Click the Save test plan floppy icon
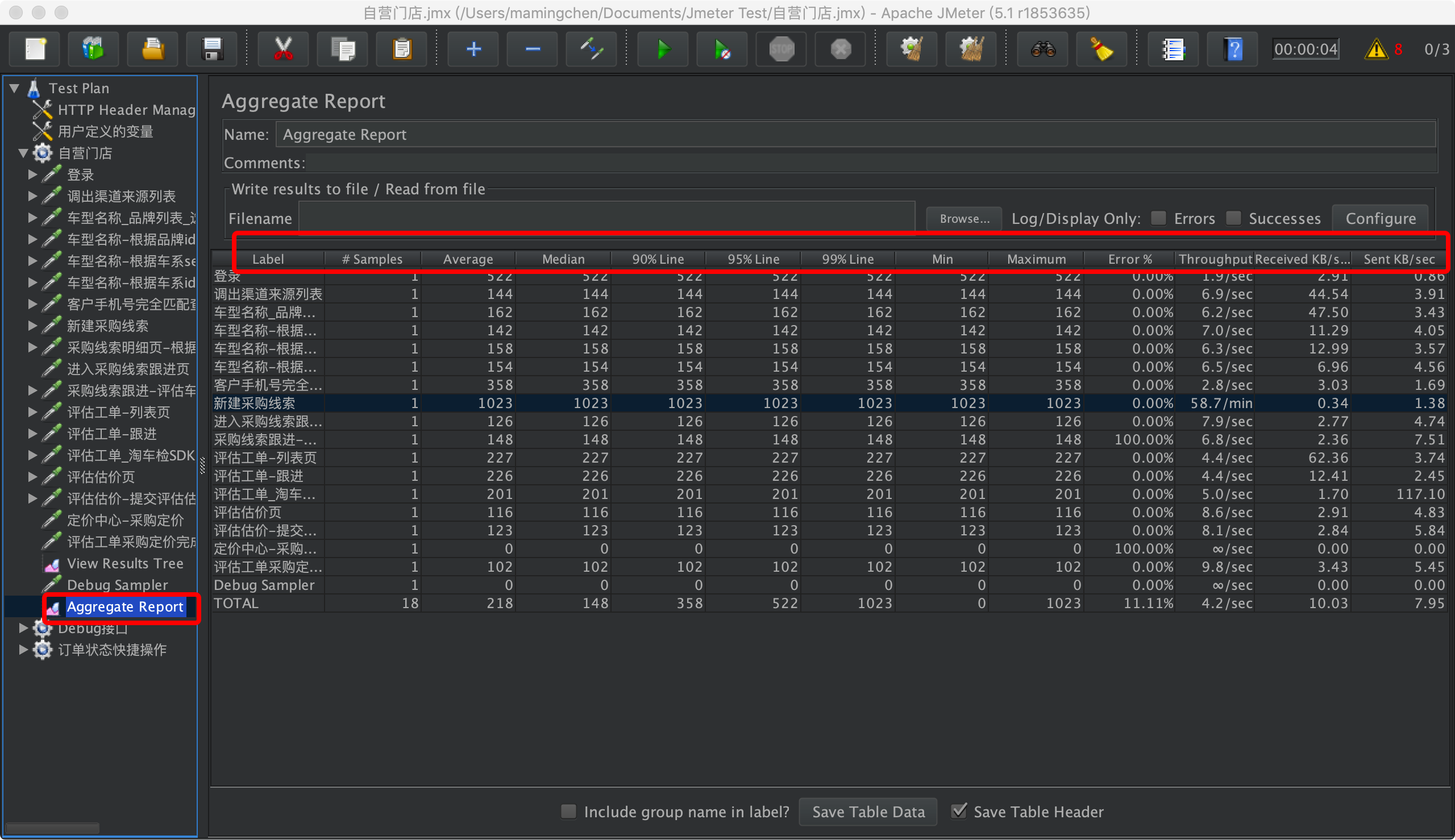The image size is (1455, 840). tap(212, 49)
